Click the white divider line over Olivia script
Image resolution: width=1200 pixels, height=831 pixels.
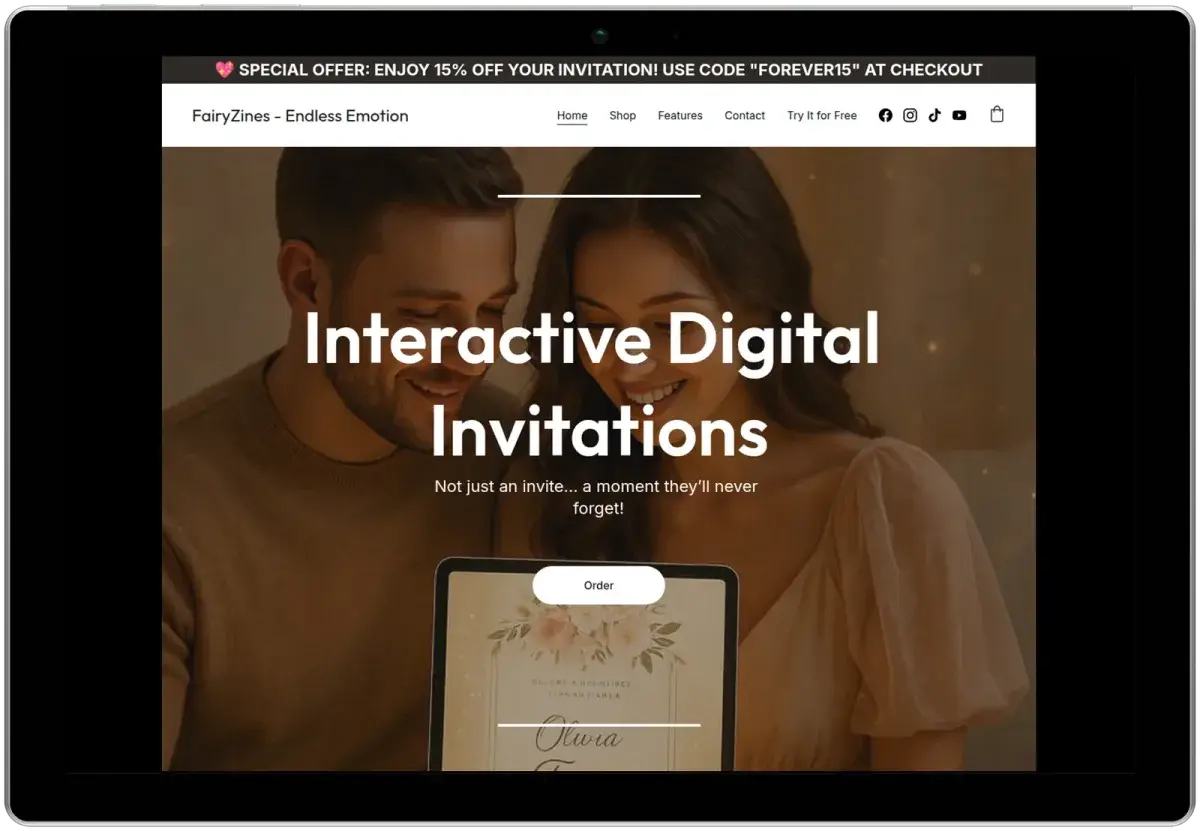click(598, 724)
